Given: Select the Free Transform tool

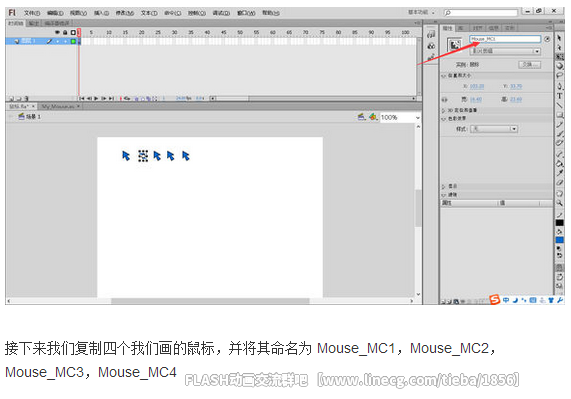Looking at the screenshot, I should click(x=559, y=57).
